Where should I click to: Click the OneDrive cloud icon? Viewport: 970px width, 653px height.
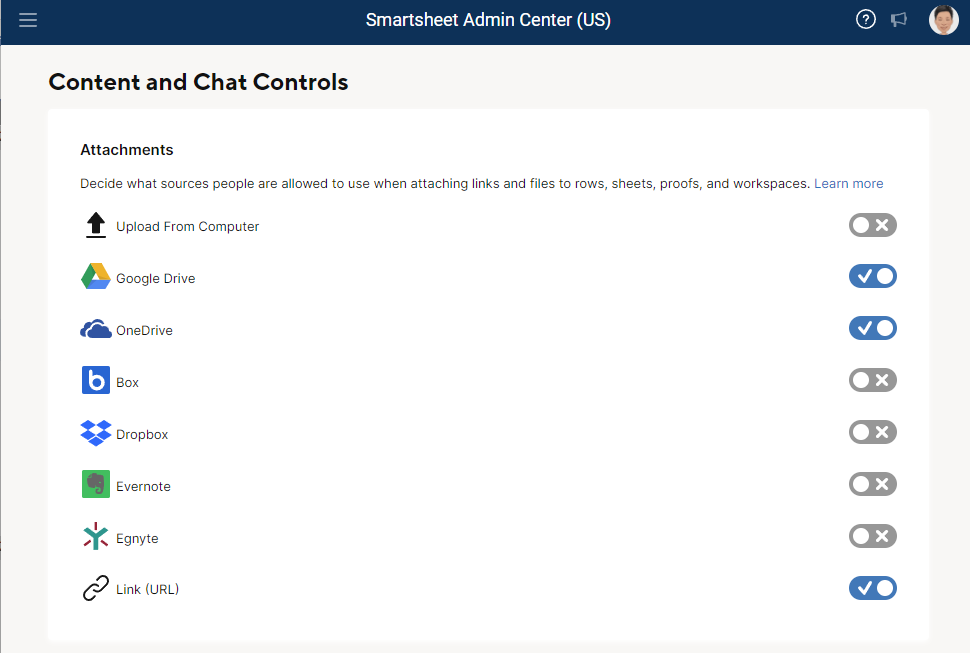[x=95, y=329]
